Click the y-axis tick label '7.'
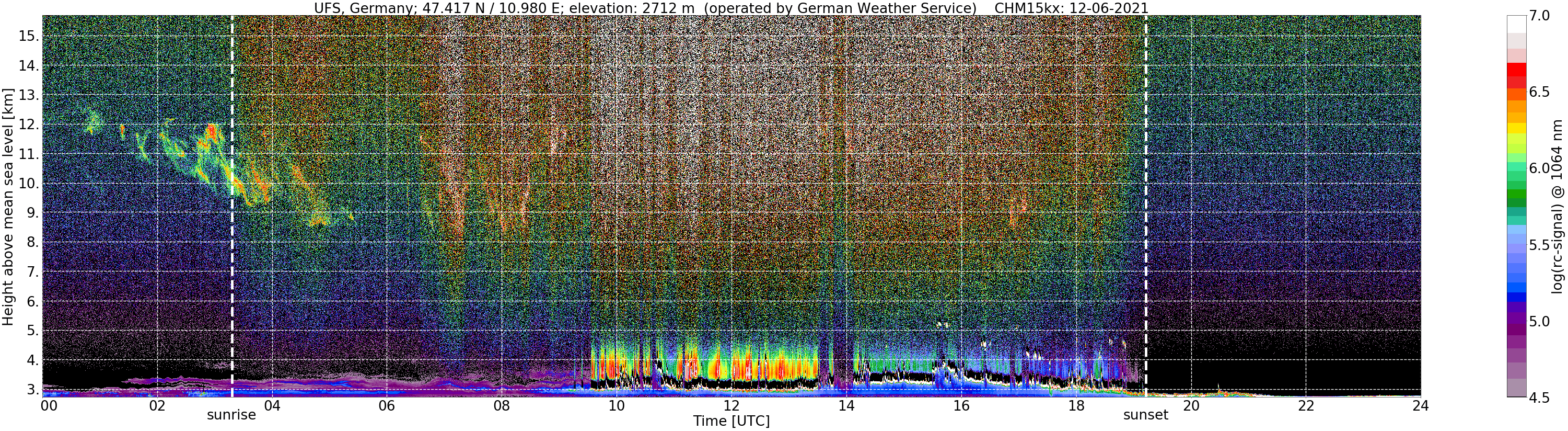Screen dimensions: 1568x431 32,272
